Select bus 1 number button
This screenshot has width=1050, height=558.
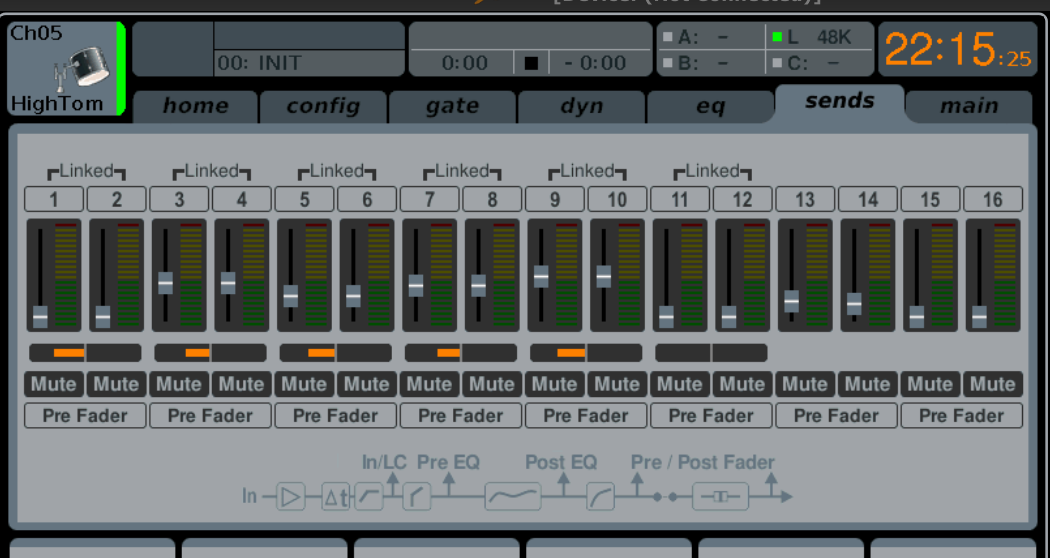coord(54,200)
